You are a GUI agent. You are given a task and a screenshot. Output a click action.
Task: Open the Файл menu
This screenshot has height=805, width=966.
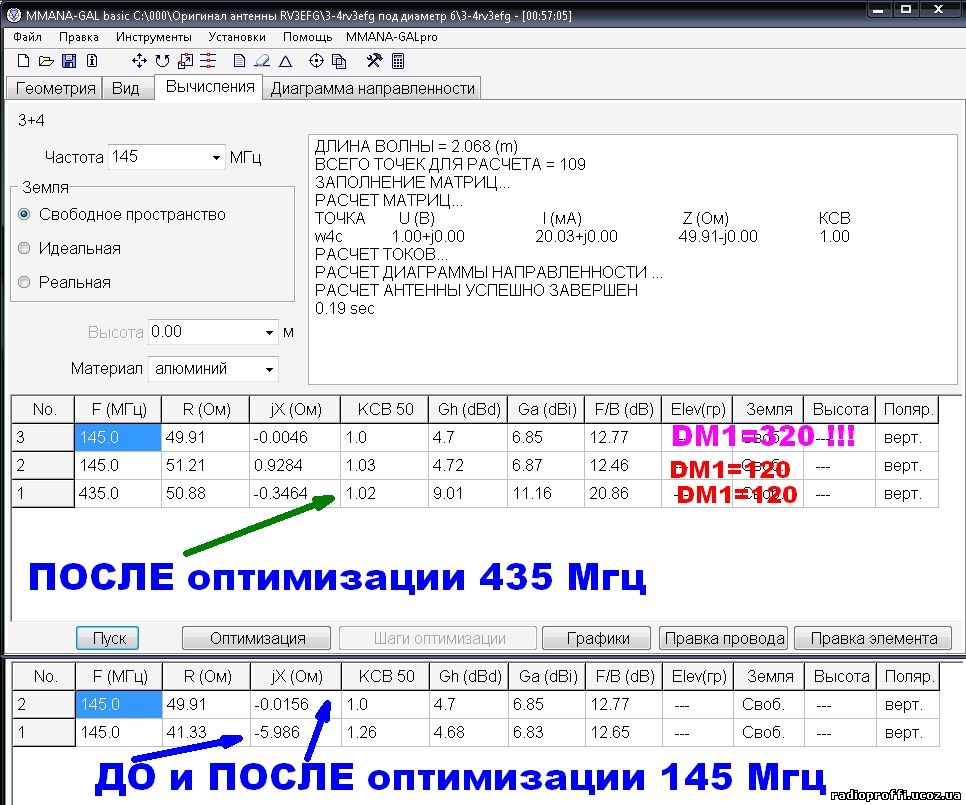[27, 37]
